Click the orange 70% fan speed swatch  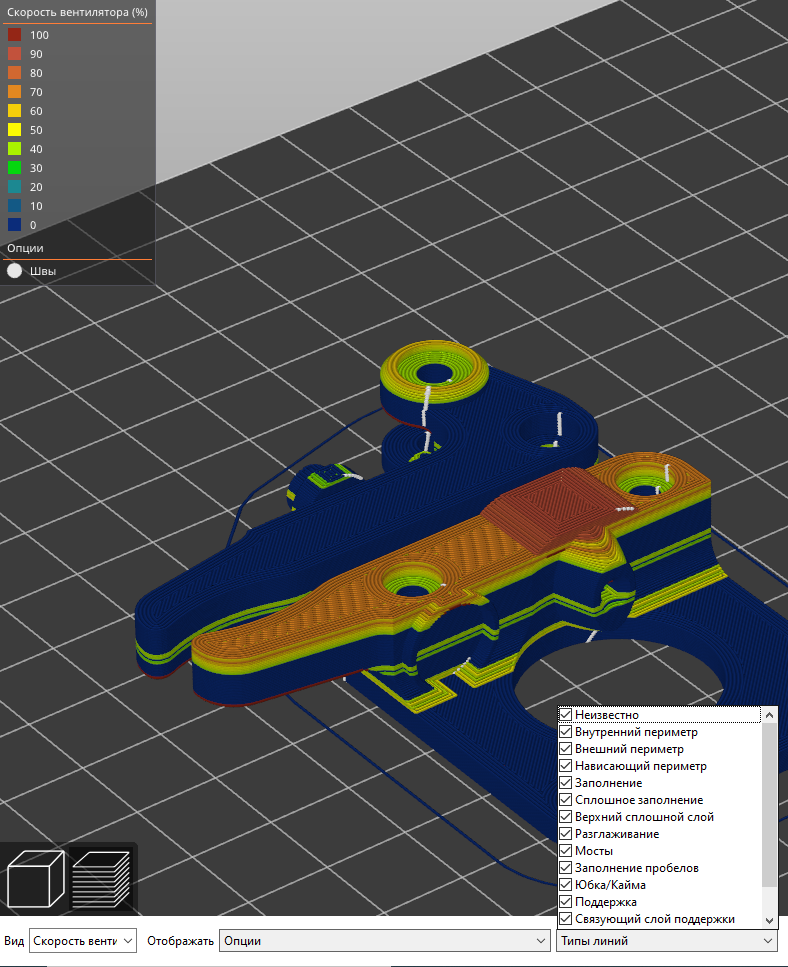15,92
